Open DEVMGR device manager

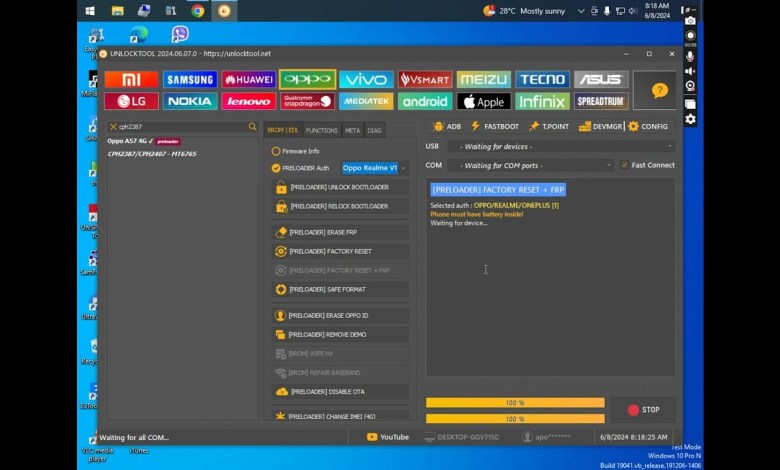[600, 126]
